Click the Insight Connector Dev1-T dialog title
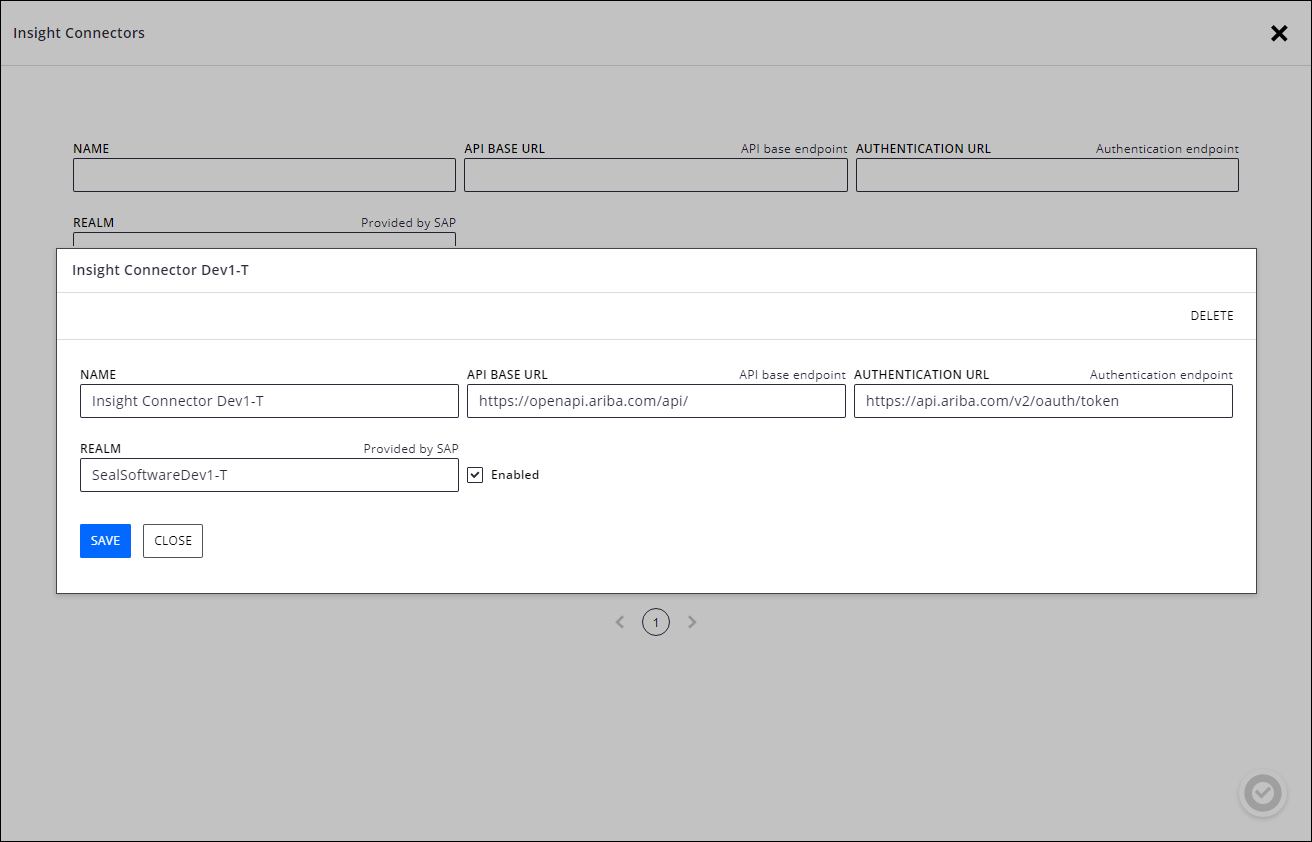The image size is (1312, 842). click(161, 269)
